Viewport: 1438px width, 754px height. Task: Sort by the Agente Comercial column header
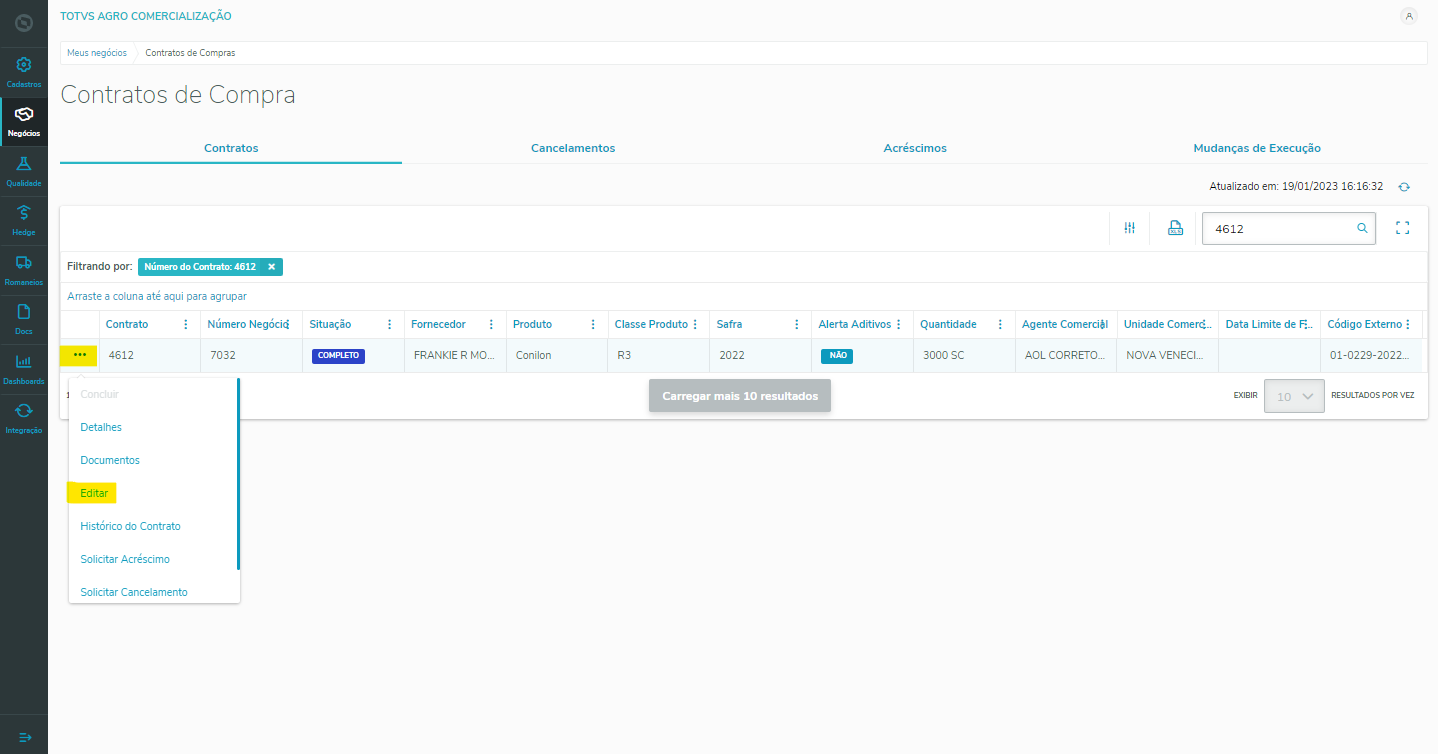point(1064,324)
